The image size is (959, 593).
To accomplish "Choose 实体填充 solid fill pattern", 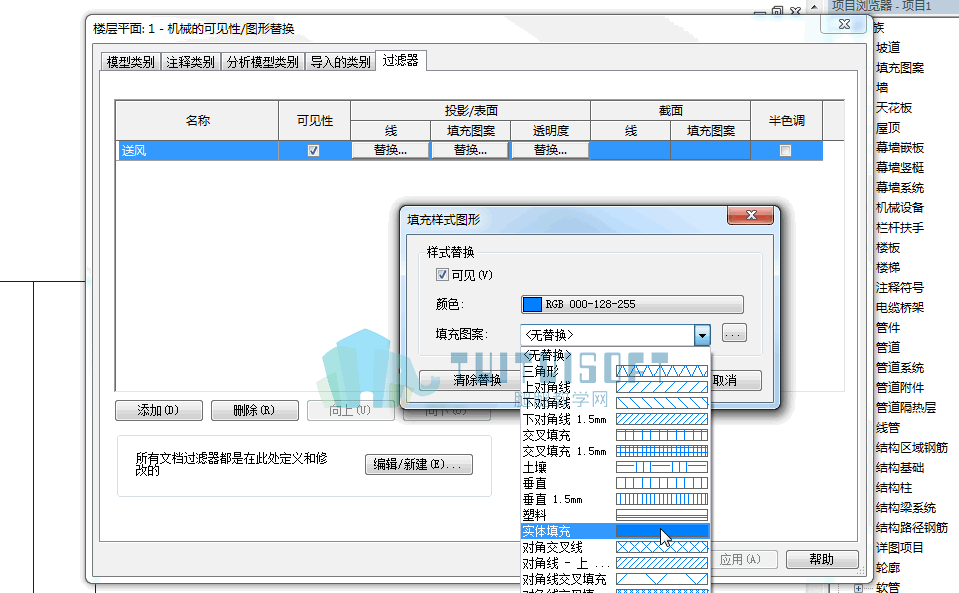I will [615, 531].
